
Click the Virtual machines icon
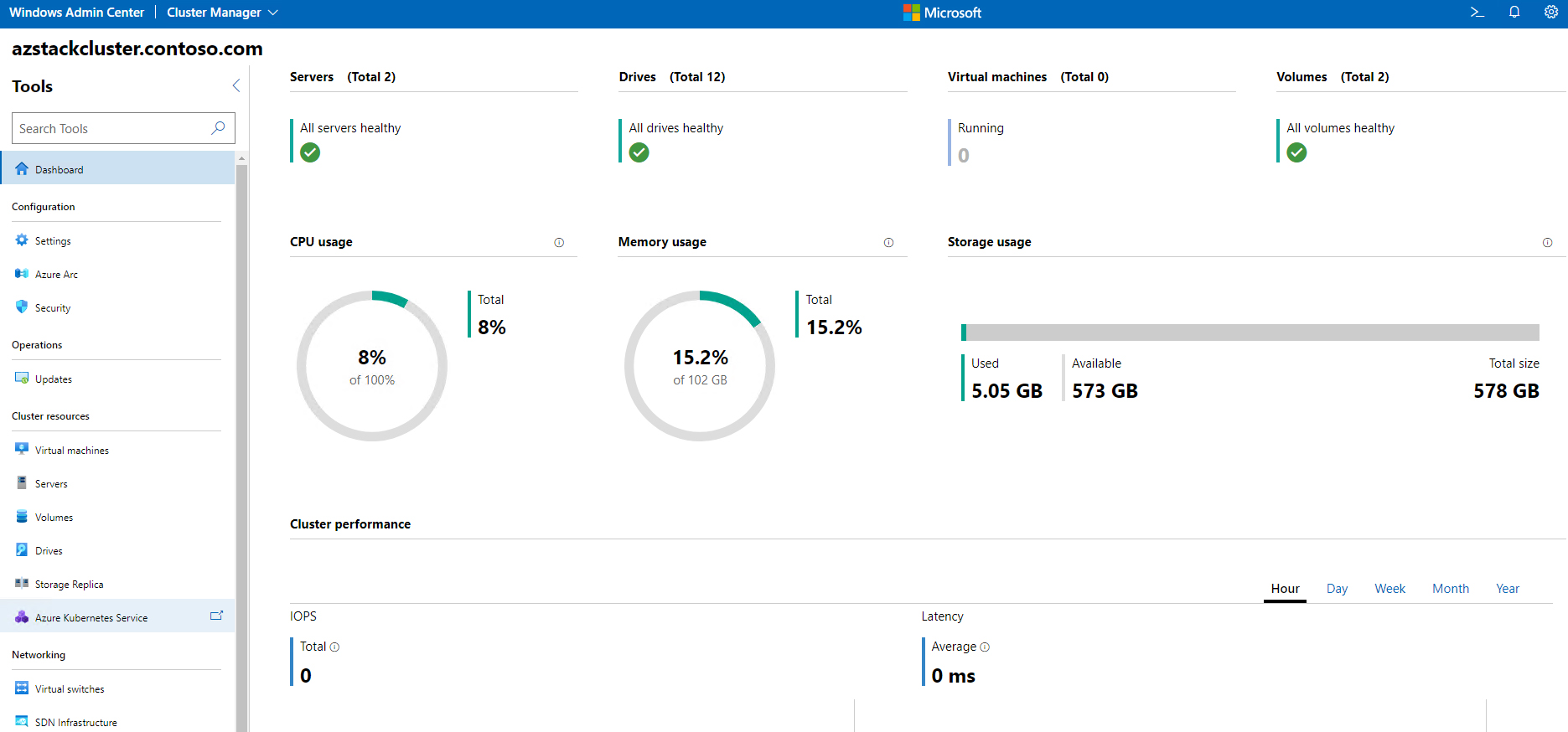(x=22, y=450)
